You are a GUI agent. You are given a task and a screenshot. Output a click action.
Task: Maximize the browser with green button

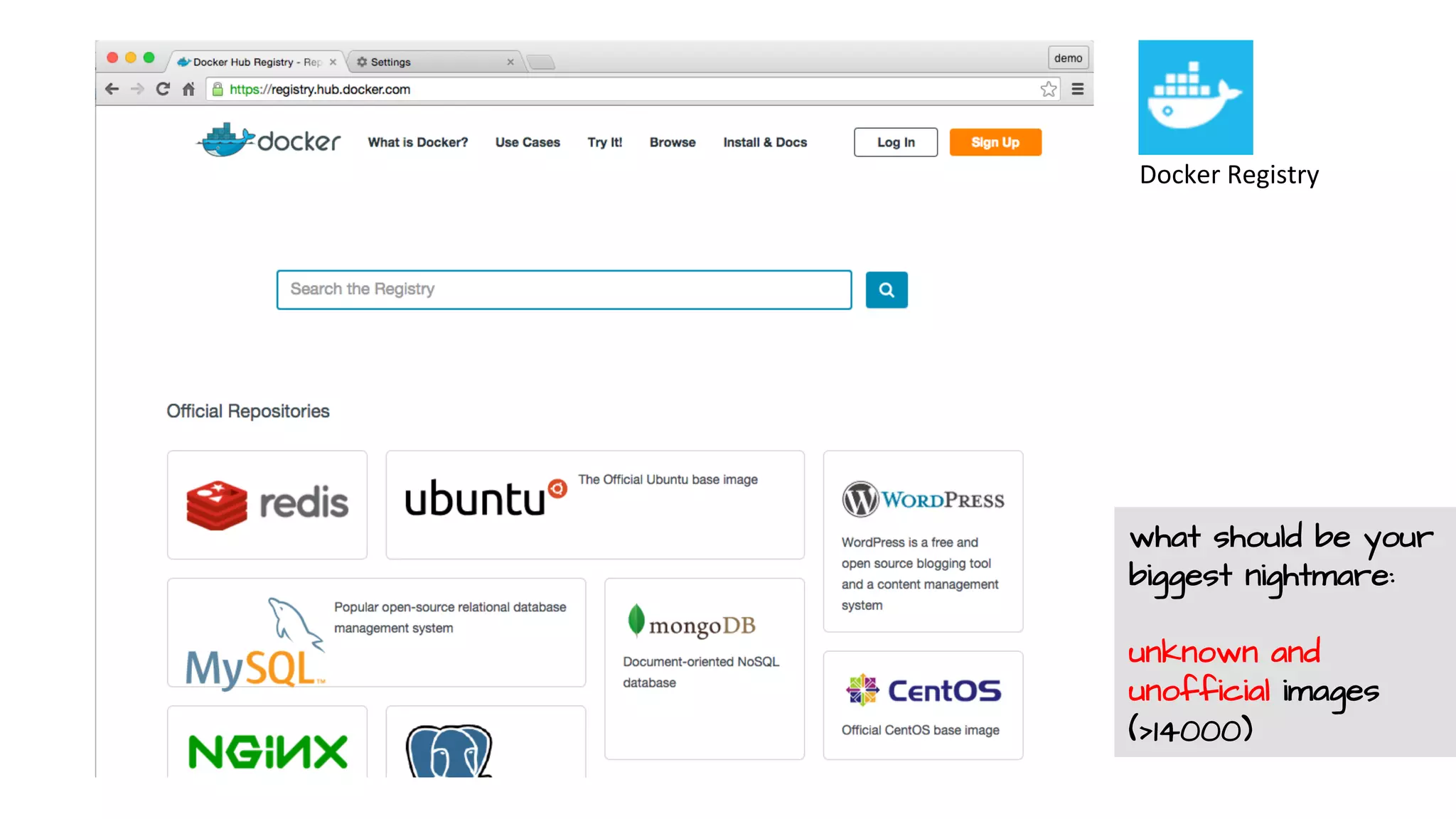149,58
